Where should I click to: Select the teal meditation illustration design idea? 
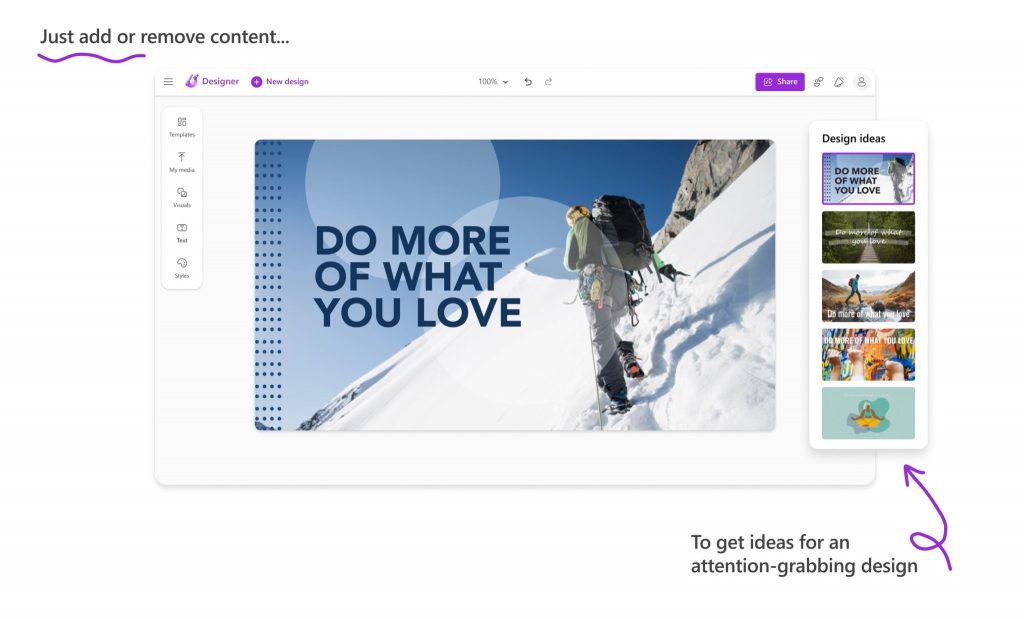point(868,413)
